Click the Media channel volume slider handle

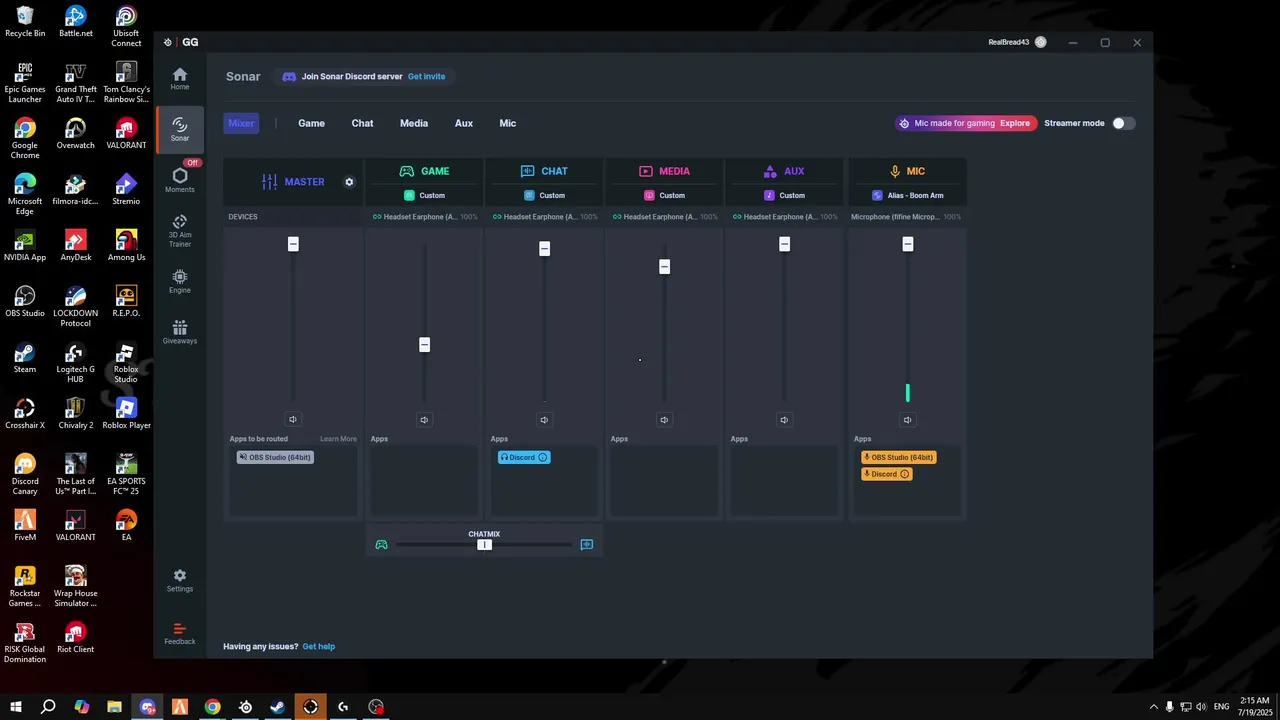(664, 267)
